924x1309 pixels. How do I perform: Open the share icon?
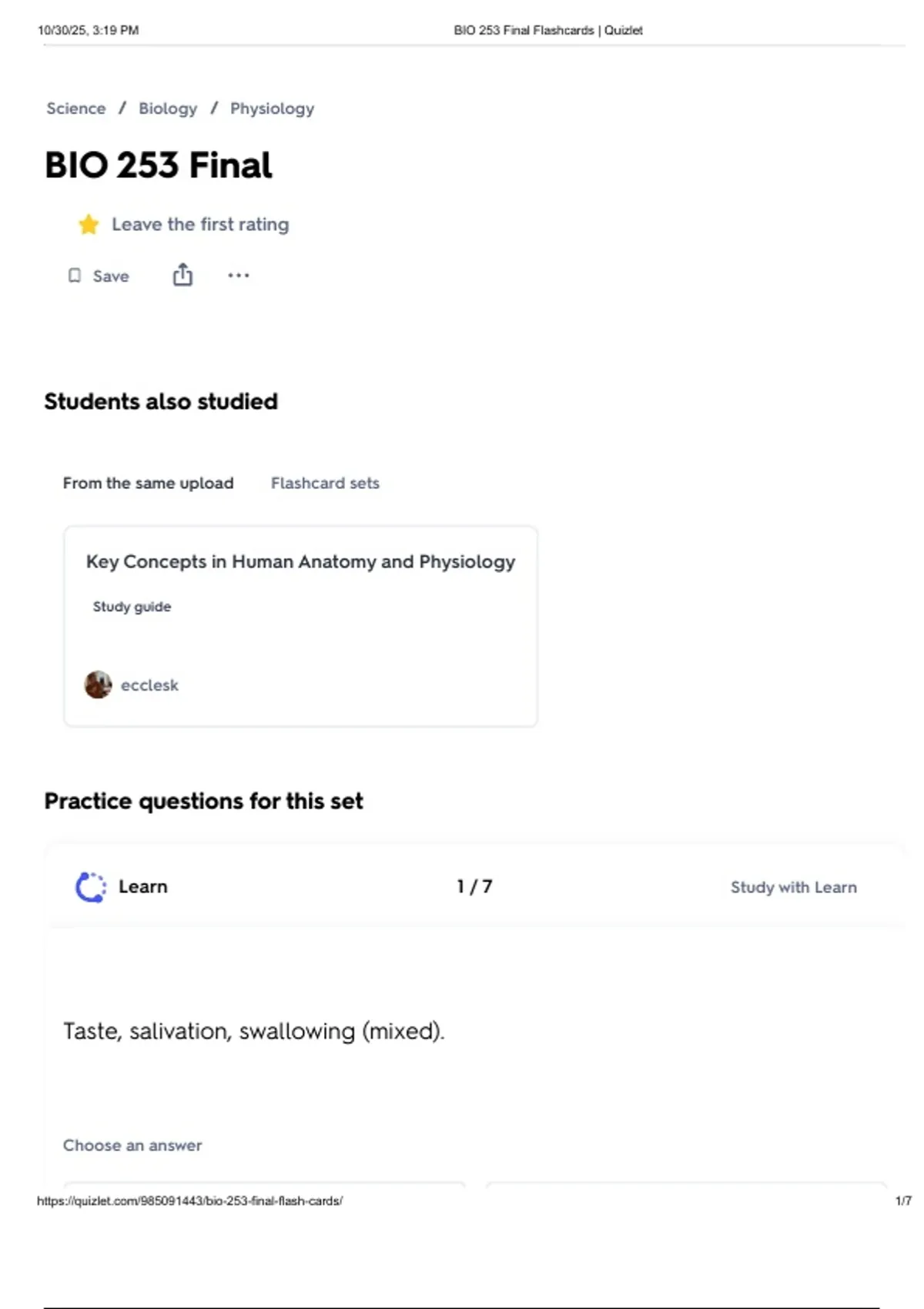click(x=182, y=275)
